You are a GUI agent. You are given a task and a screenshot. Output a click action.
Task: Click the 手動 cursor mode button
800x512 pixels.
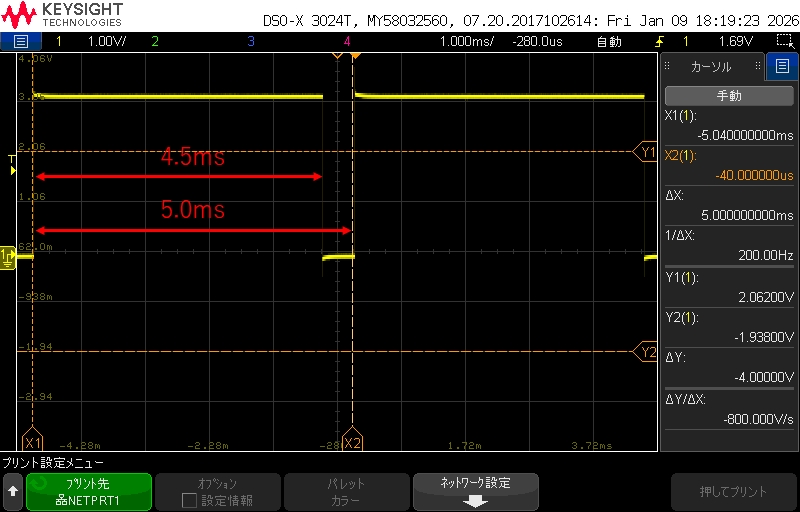coord(729,96)
